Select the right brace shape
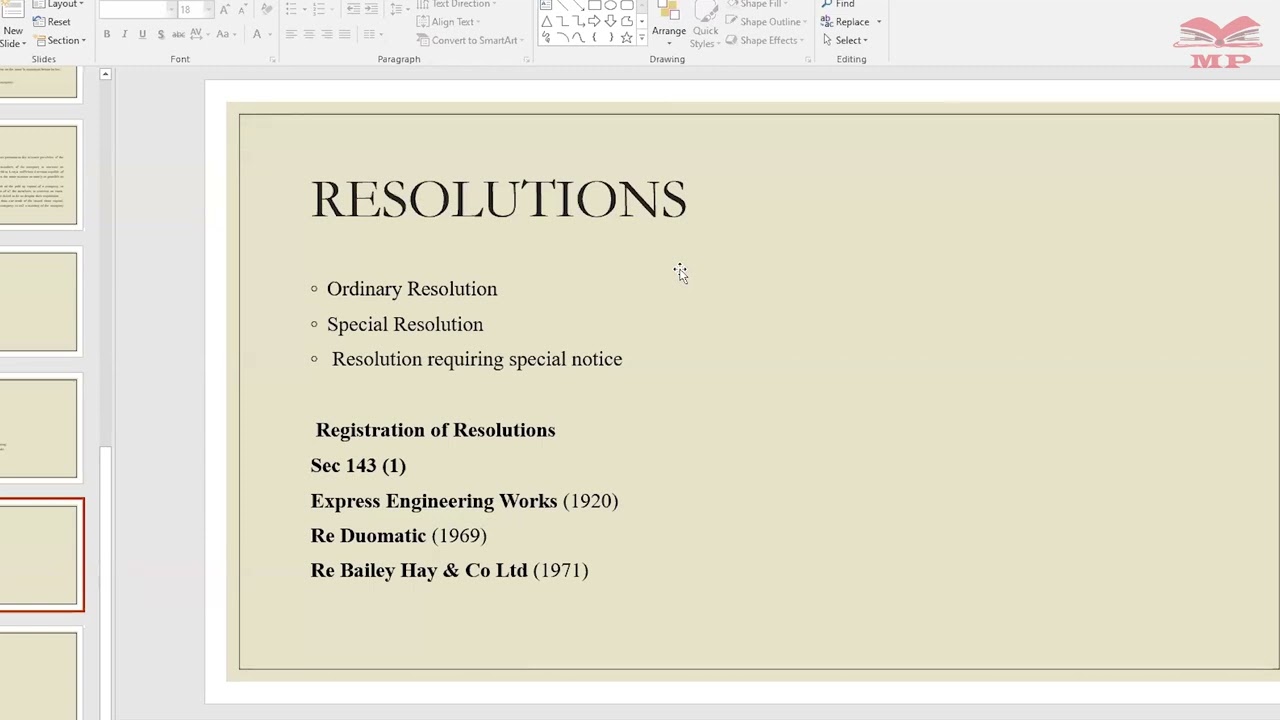The height and width of the screenshot is (720, 1280). point(611,37)
